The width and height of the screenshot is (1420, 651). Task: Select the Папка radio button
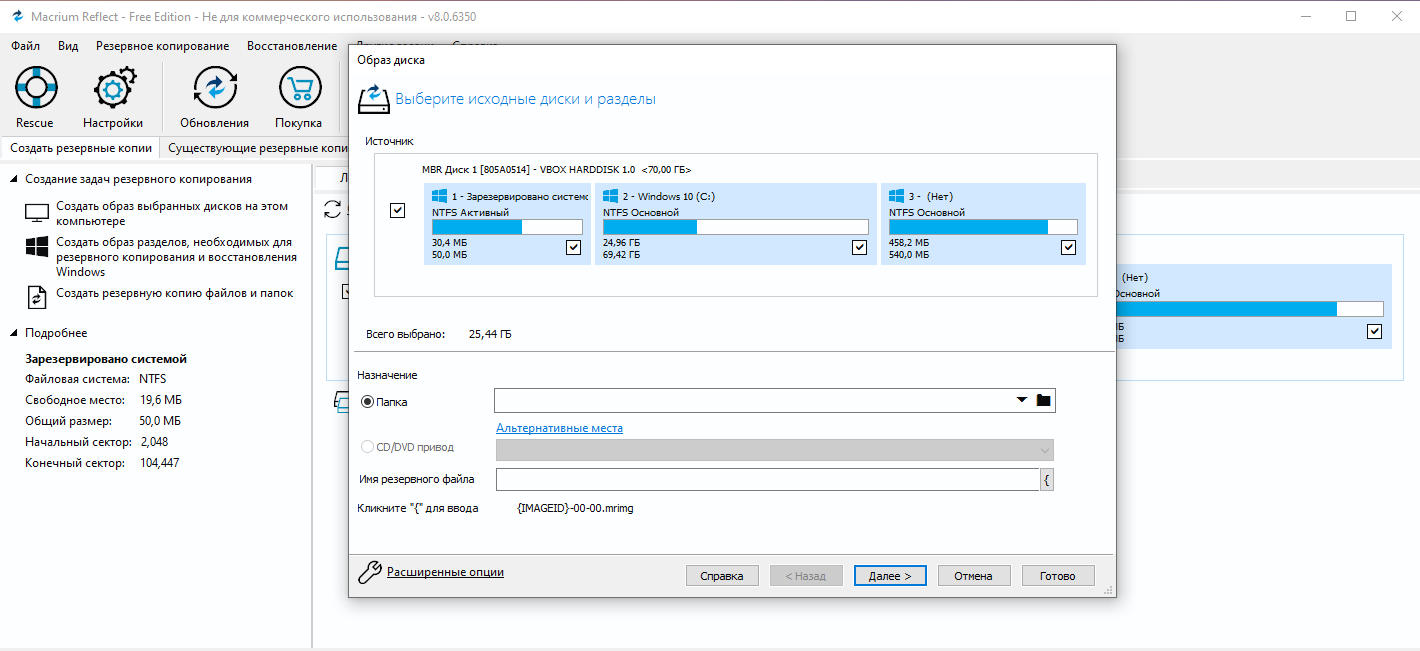[x=367, y=401]
